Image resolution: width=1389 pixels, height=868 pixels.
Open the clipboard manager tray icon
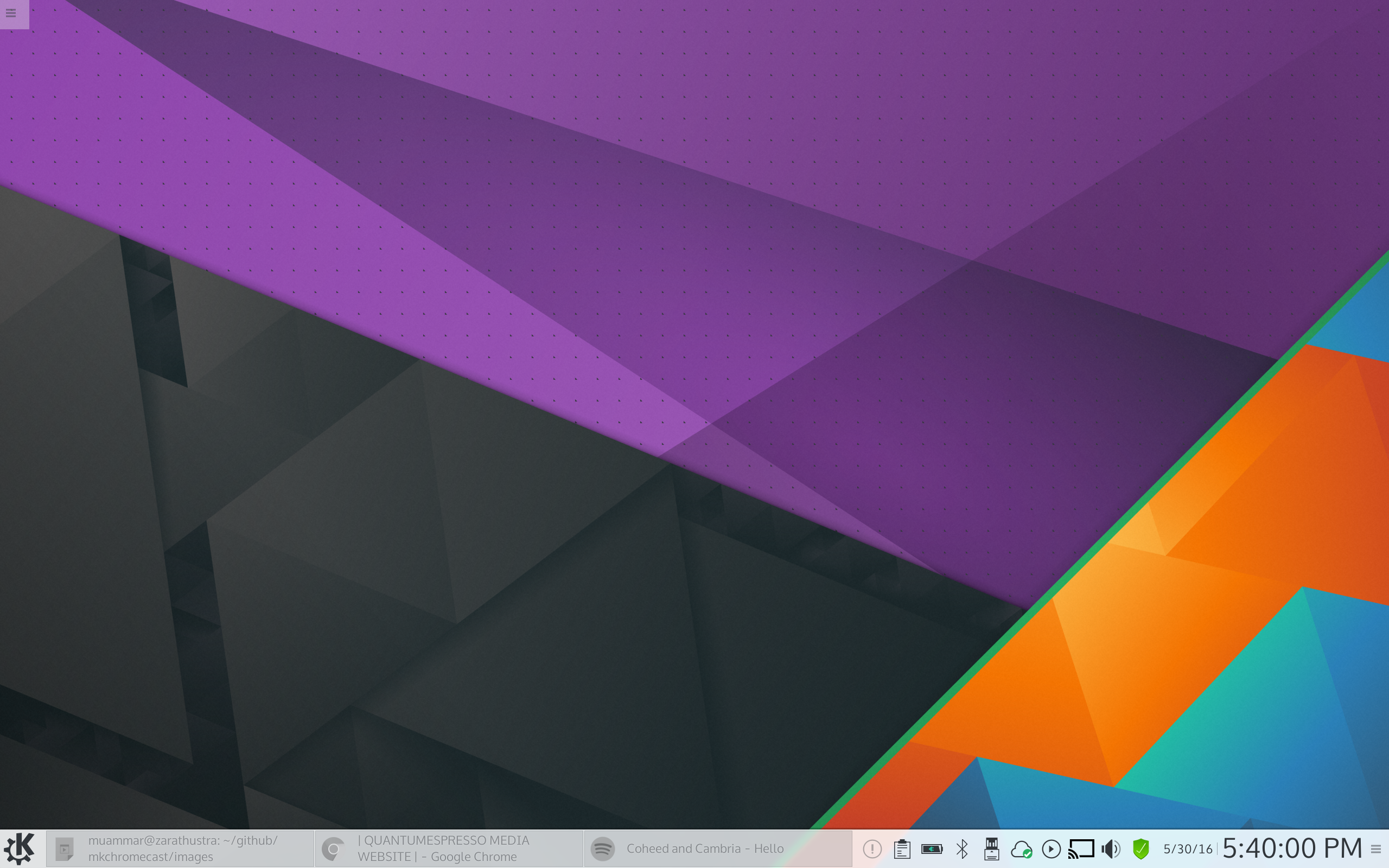[x=902, y=848]
